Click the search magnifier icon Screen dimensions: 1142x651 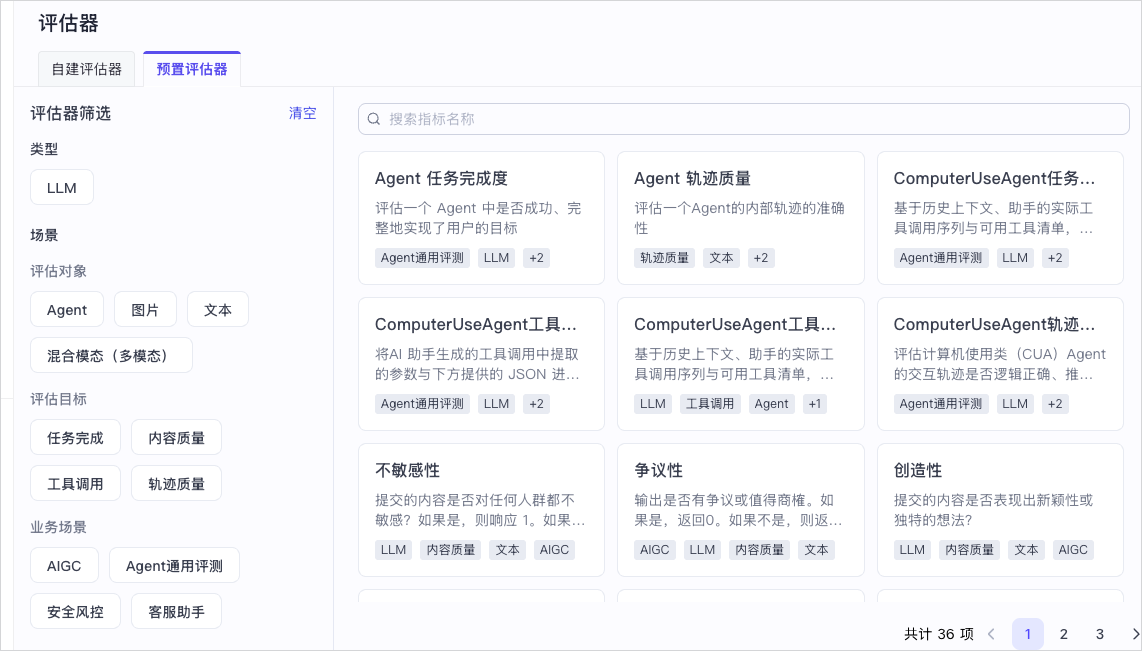point(374,119)
